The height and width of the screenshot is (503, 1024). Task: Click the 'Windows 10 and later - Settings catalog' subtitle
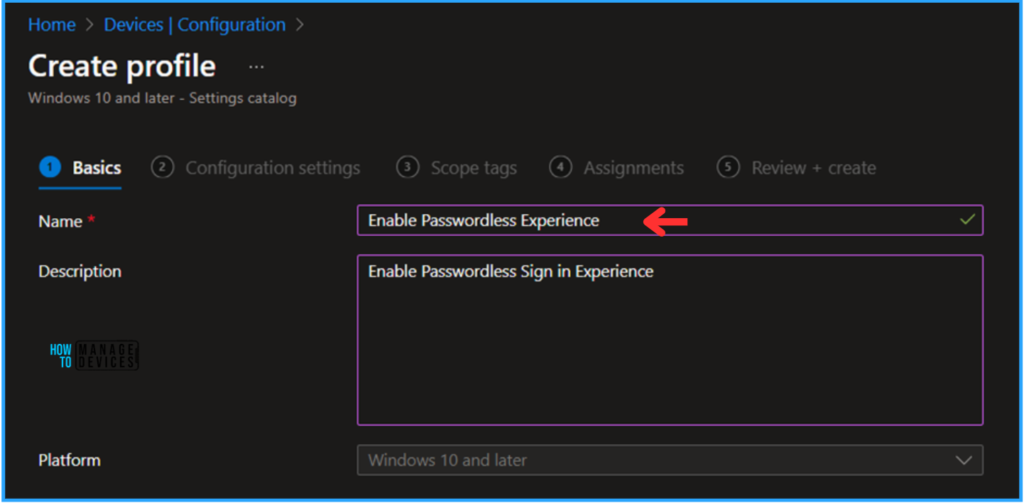coord(163,99)
